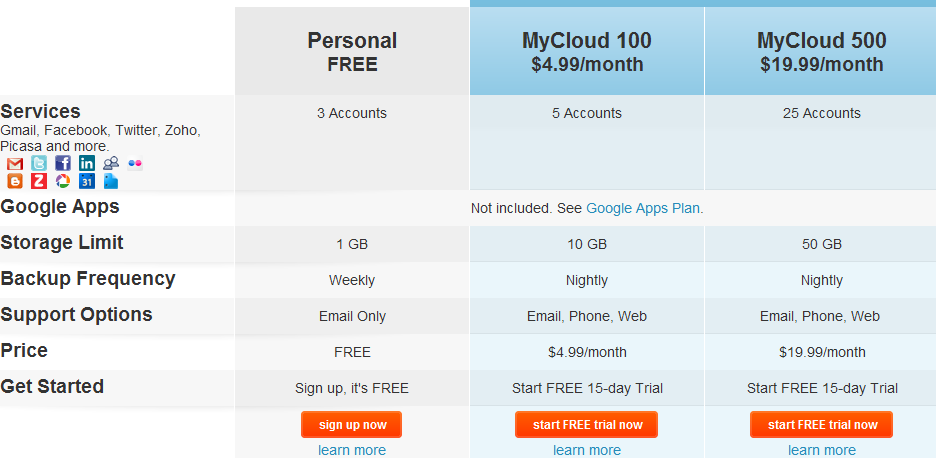Click the blue Google Docs document icon
The height and width of the screenshot is (458, 936).
coord(110,181)
